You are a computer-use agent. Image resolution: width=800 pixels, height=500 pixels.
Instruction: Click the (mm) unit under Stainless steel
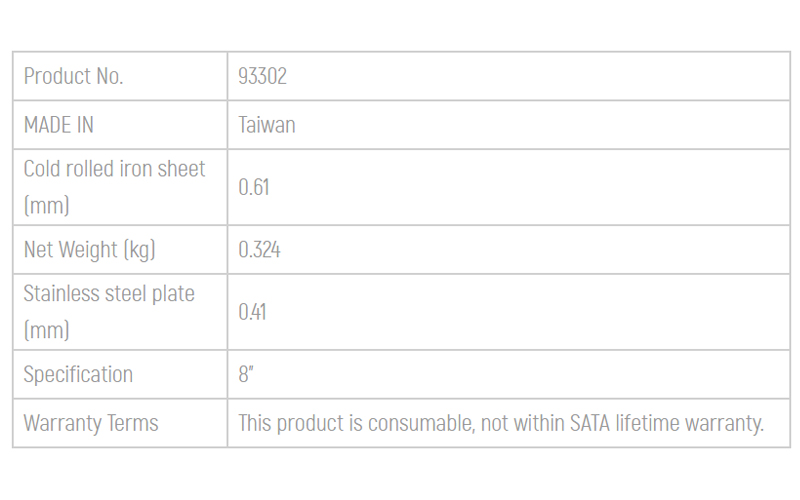coord(46,330)
